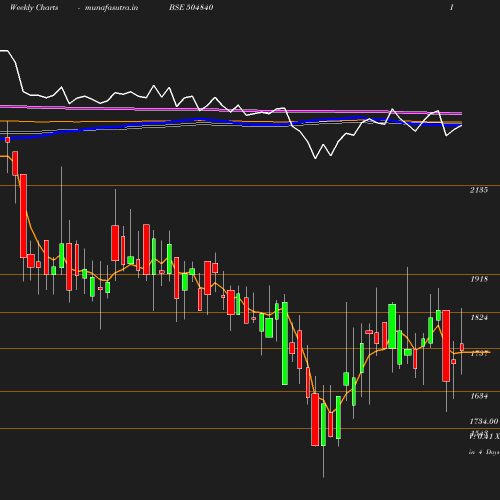
Task: Click the 'BSE 504840' symbol label
Action: click(x=191, y=7)
